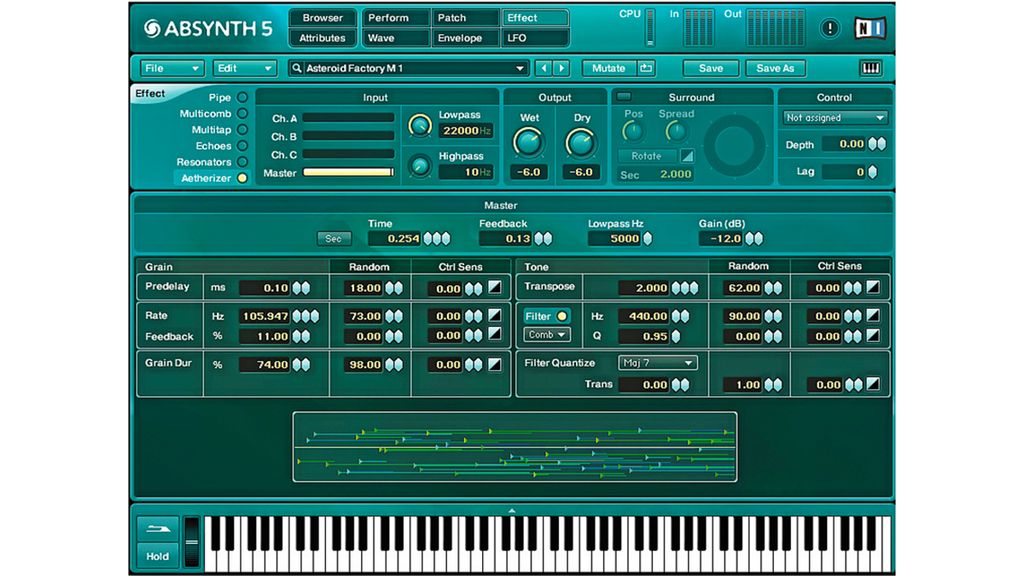Click the next-preset arrow beside the preset name
The height and width of the screenshot is (576, 1024).
561,68
